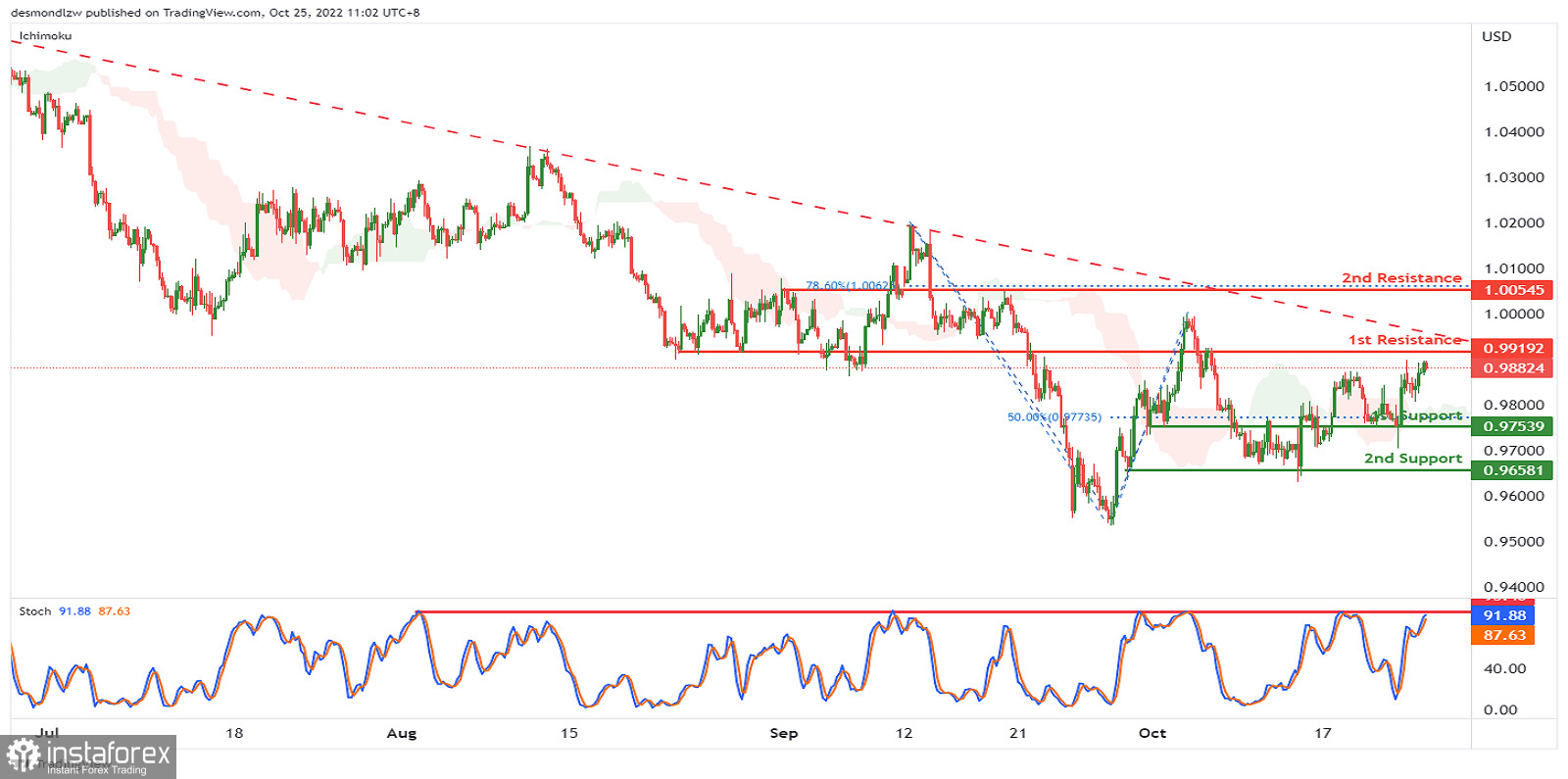1568x779 pixels.
Task: Click the 0.98824 current price tag
Action: 1512,368
